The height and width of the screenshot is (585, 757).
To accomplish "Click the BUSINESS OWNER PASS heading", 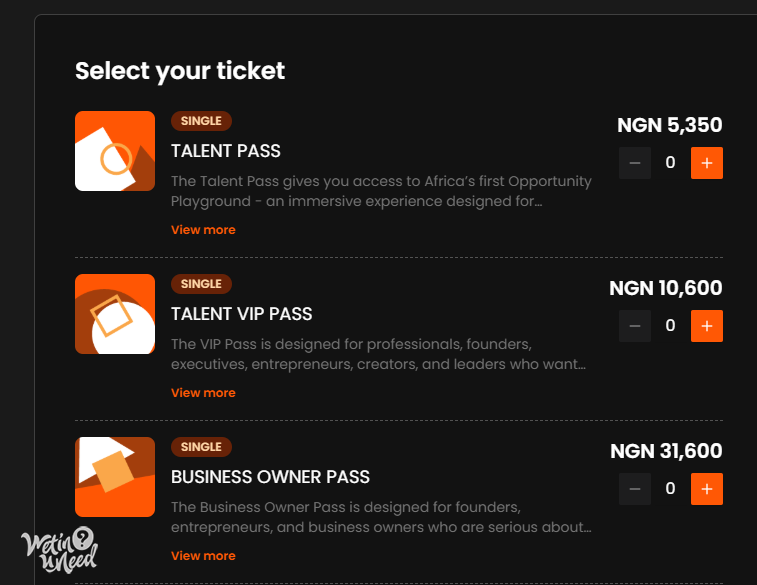I will [270, 477].
